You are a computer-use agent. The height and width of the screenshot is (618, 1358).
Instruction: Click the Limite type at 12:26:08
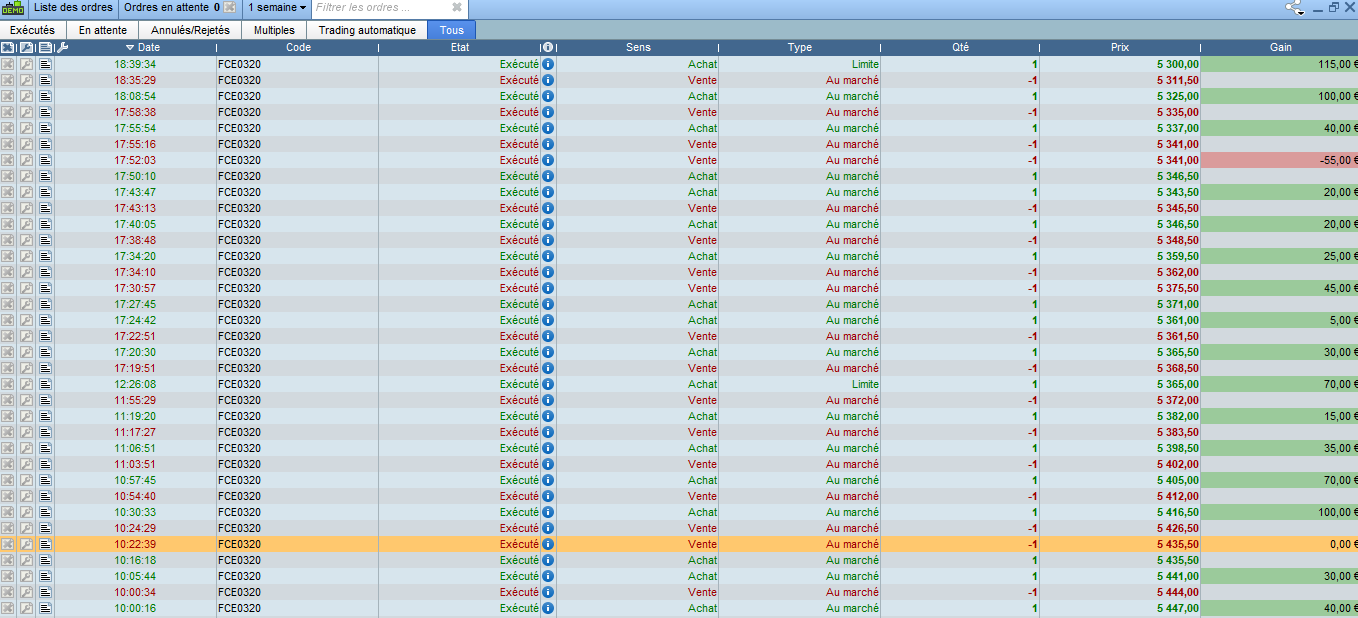[865, 384]
